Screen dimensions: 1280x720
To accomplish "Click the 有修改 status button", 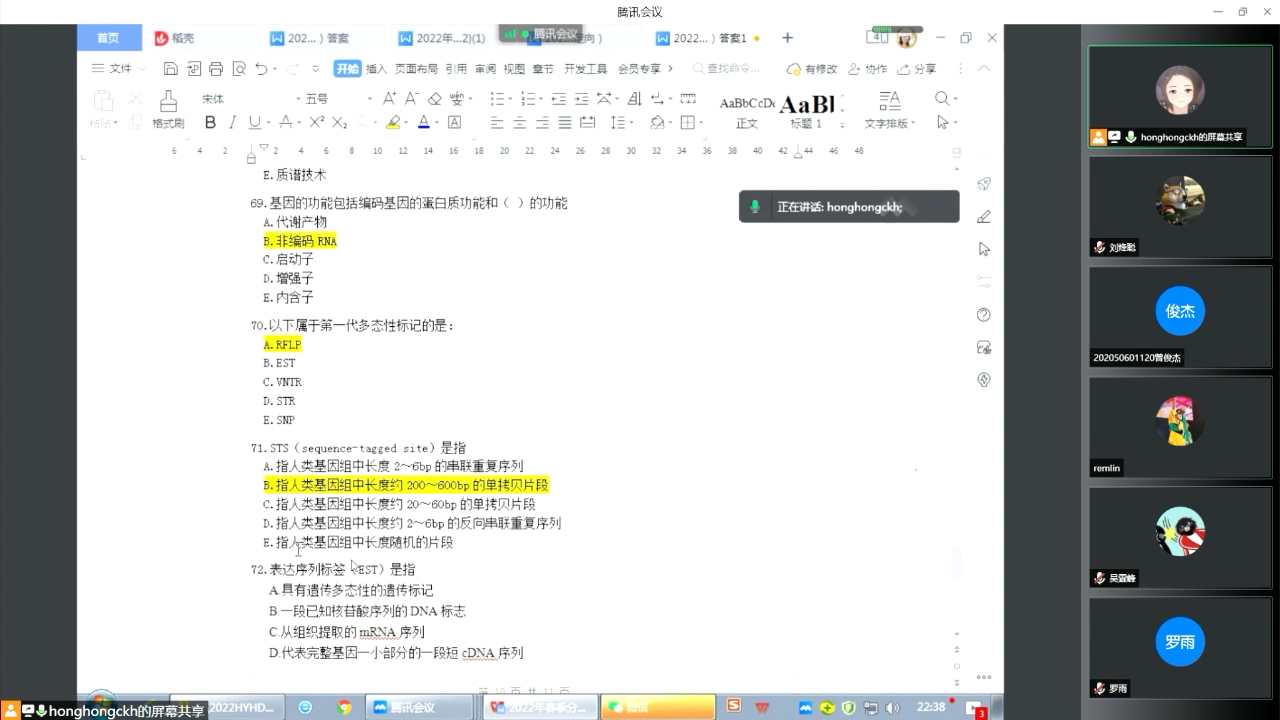I will click(x=812, y=69).
